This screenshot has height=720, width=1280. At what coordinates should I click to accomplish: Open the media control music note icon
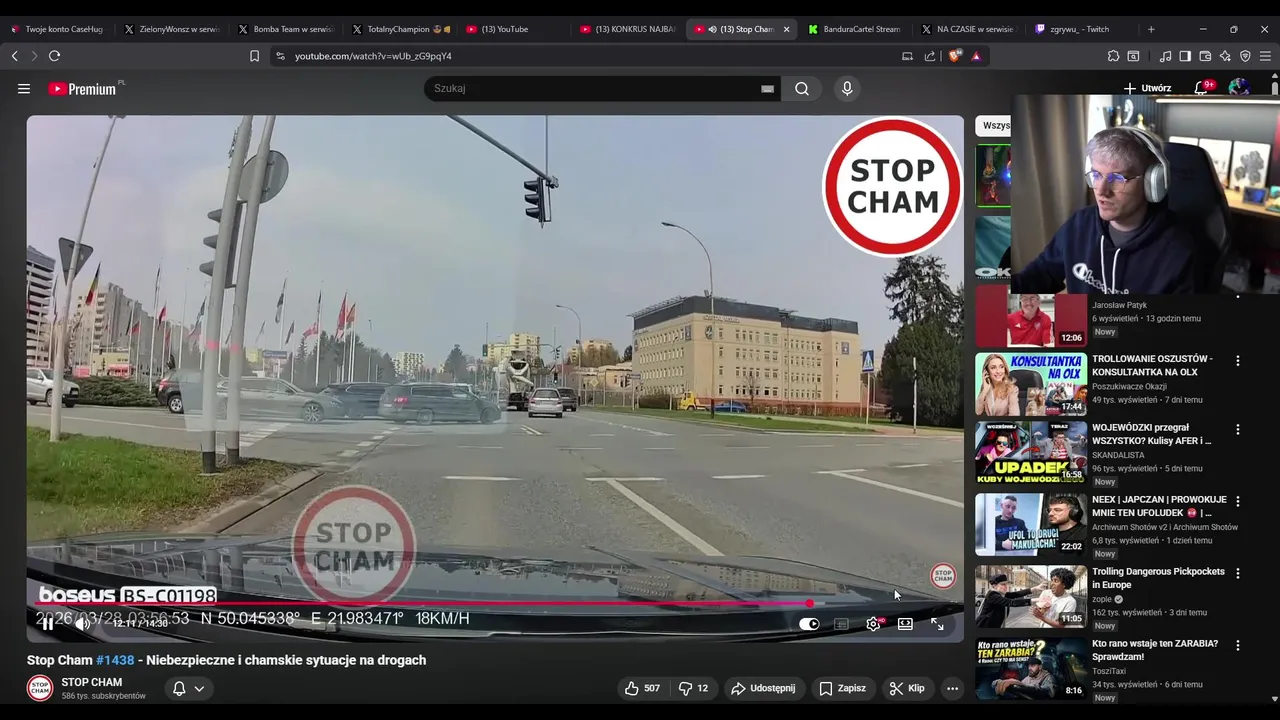tap(1165, 56)
